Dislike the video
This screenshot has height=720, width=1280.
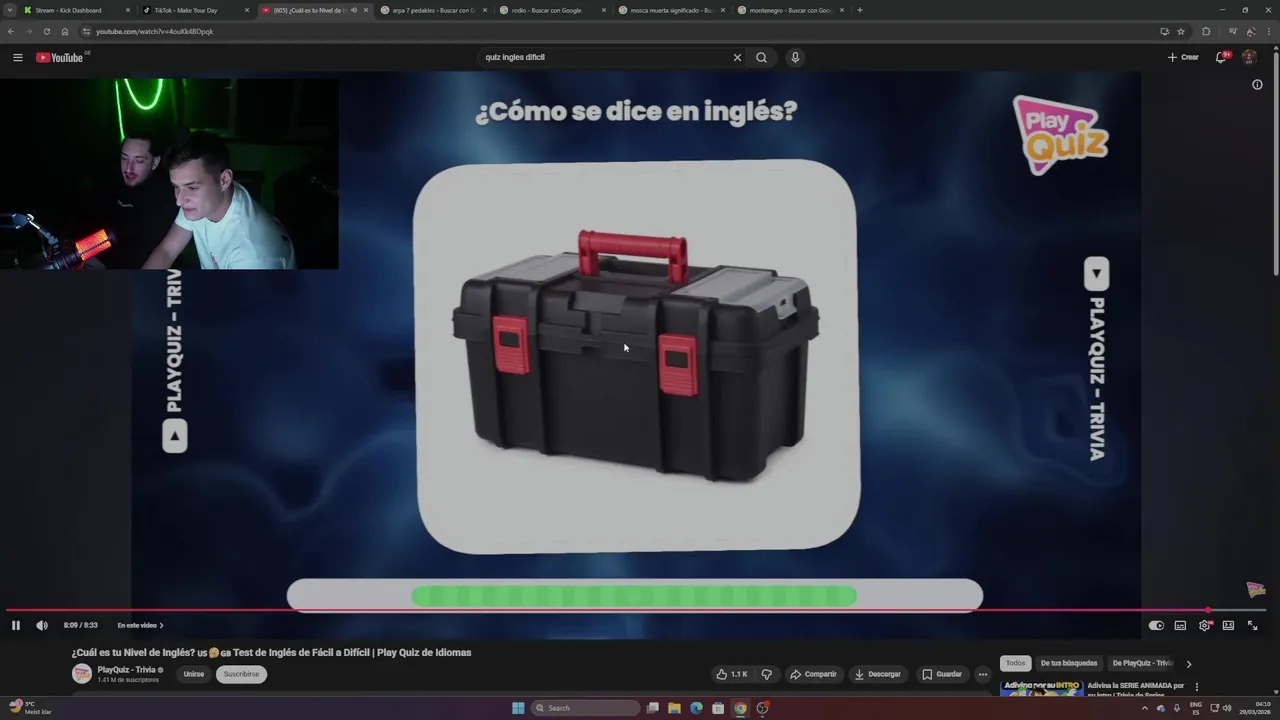pyautogui.click(x=767, y=674)
